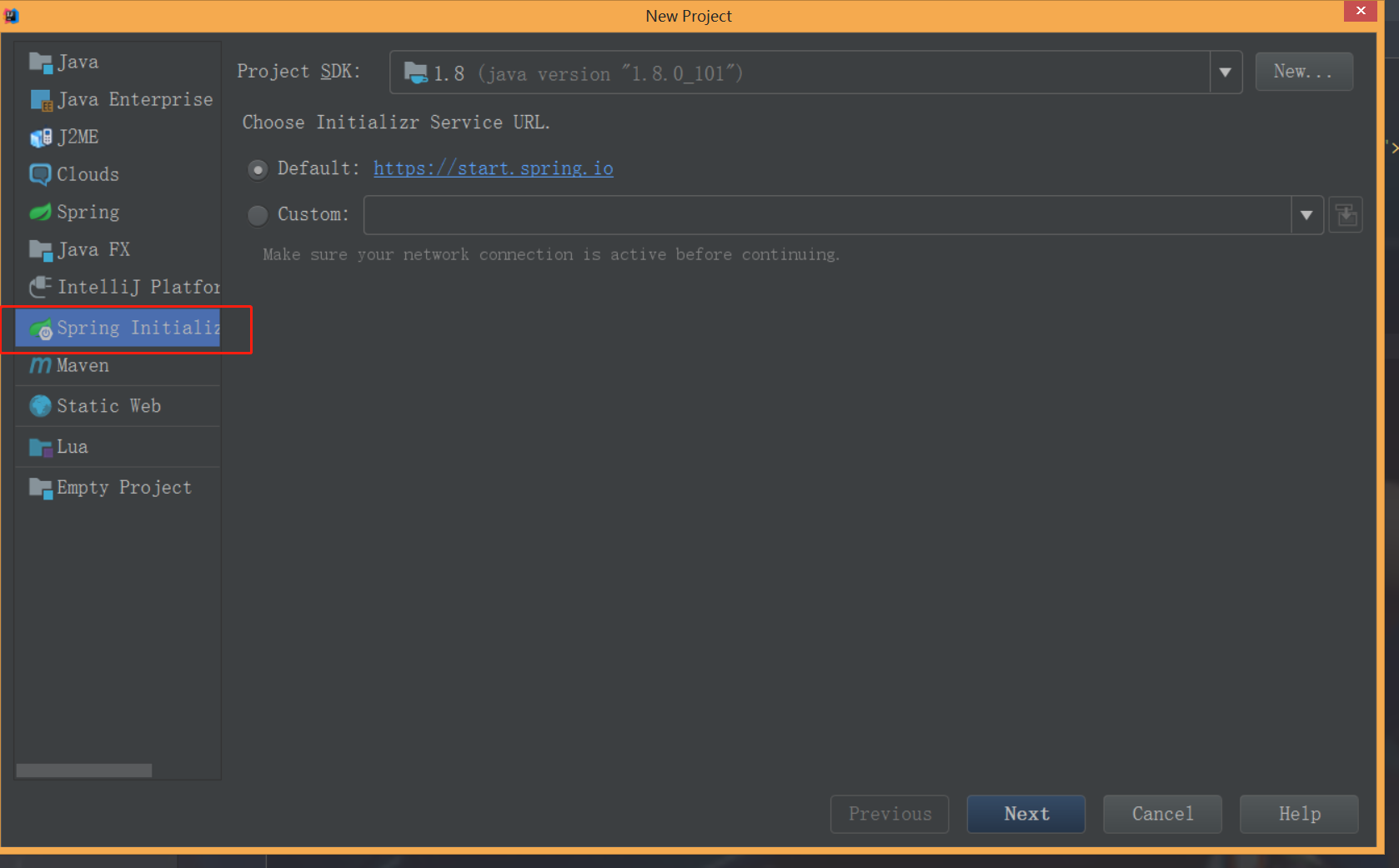Close the New Project dialog
The height and width of the screenshot is (868, 1399).
coord(1361,11)
